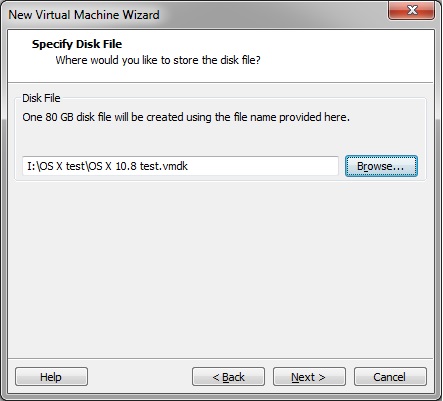Close the wizard with the red X
The image size is (443, 401).
click(412, 10)
